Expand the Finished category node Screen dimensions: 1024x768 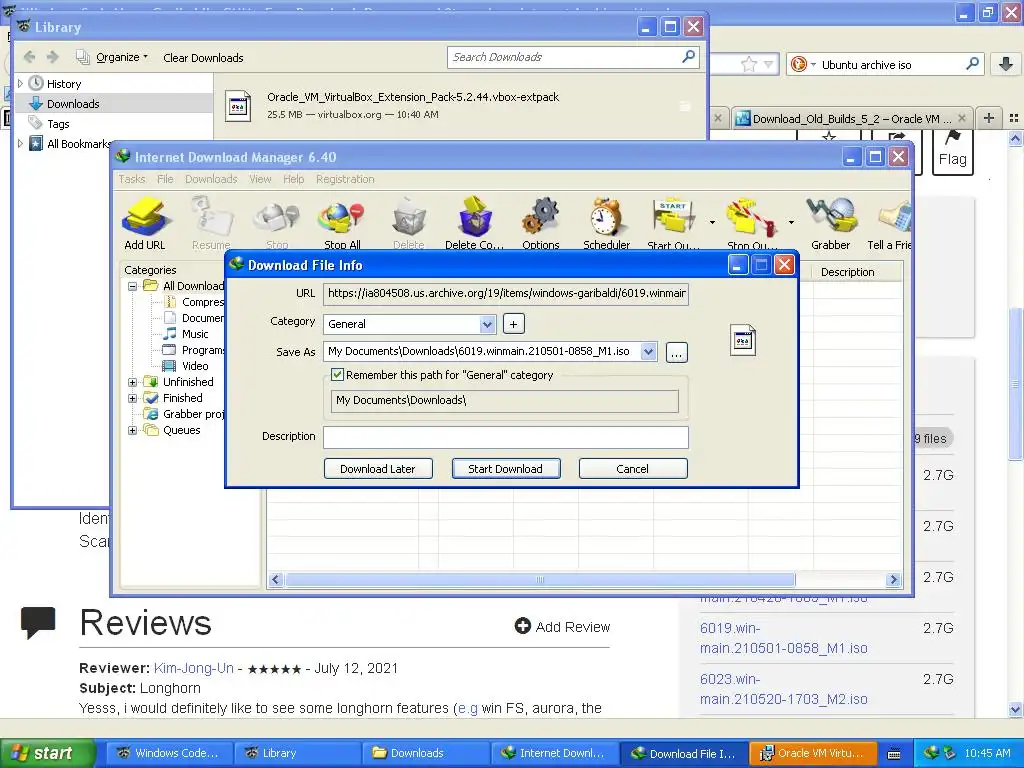click(x=133, y=398)
